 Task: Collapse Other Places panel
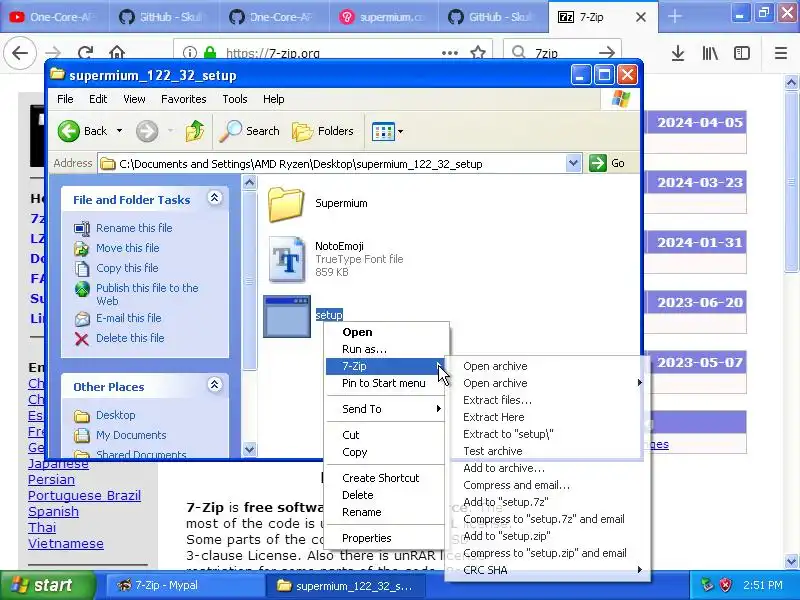215,385
